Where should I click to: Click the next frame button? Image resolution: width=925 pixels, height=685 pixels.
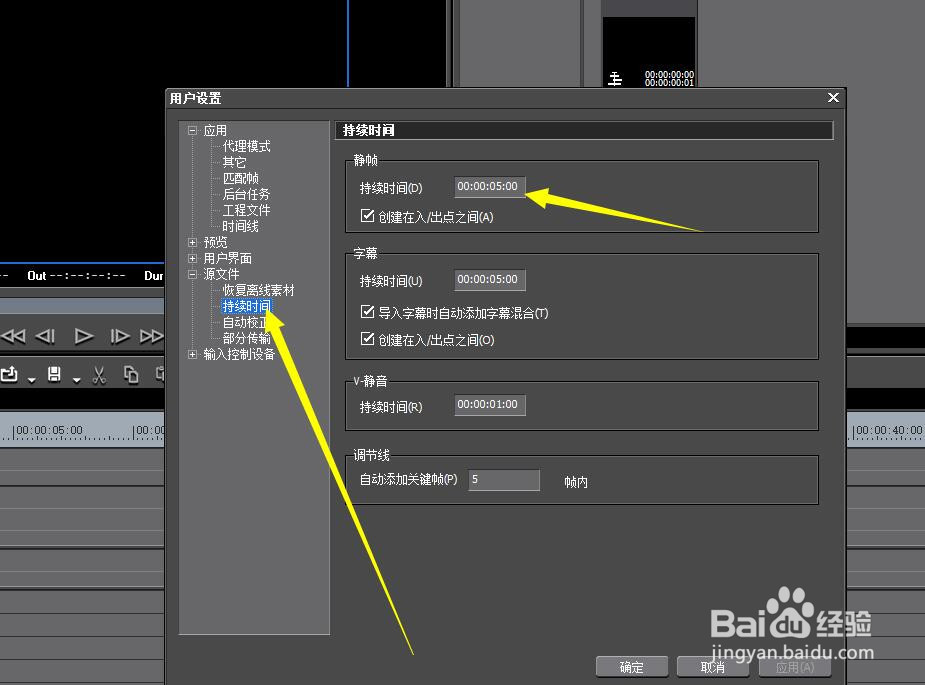click(120, 336)
